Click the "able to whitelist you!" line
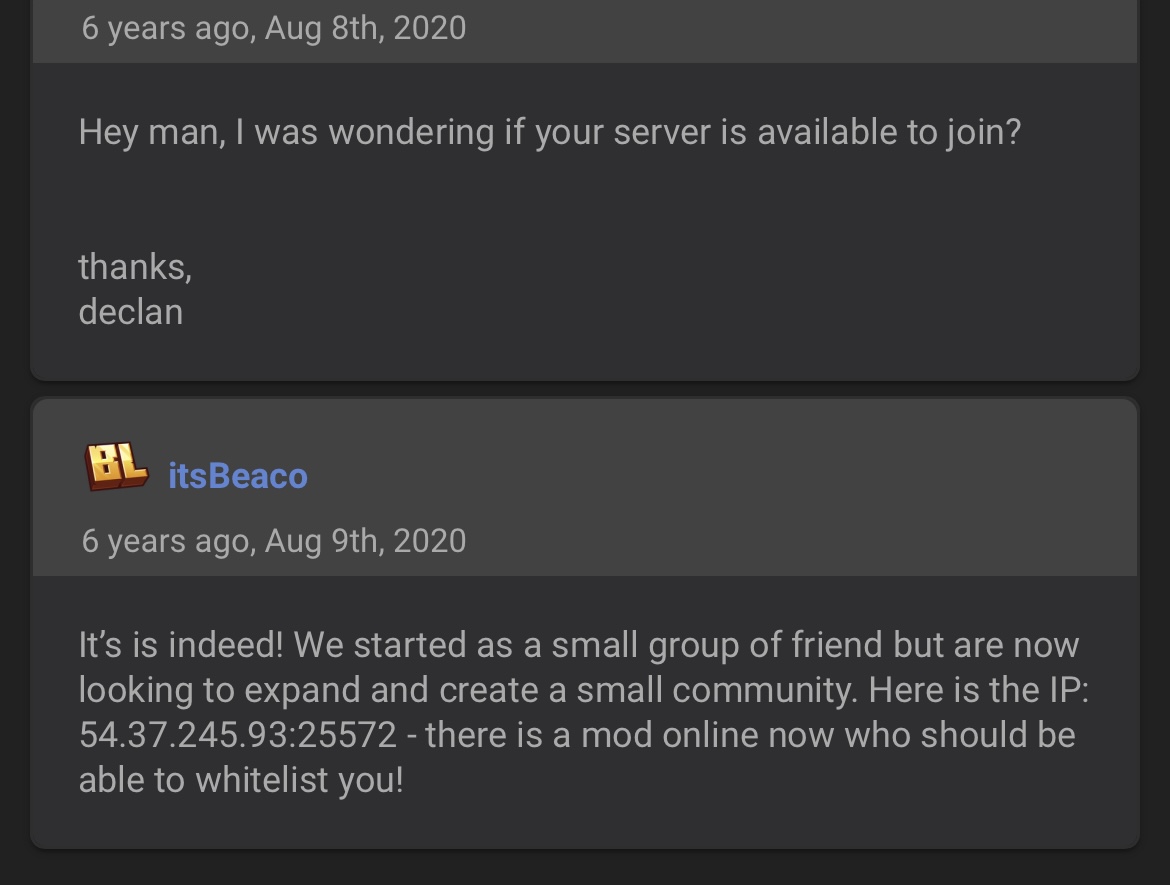 point(241,779)
